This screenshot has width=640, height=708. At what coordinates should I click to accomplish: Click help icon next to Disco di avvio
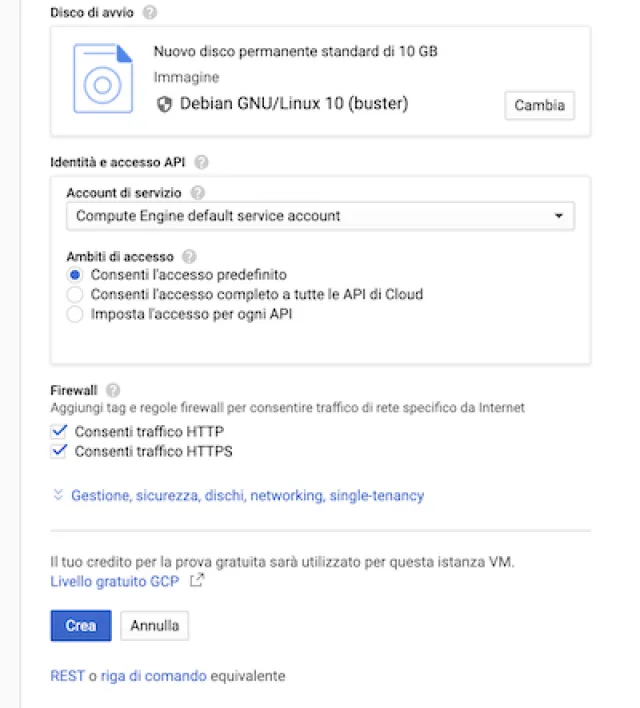coord(150,12)
